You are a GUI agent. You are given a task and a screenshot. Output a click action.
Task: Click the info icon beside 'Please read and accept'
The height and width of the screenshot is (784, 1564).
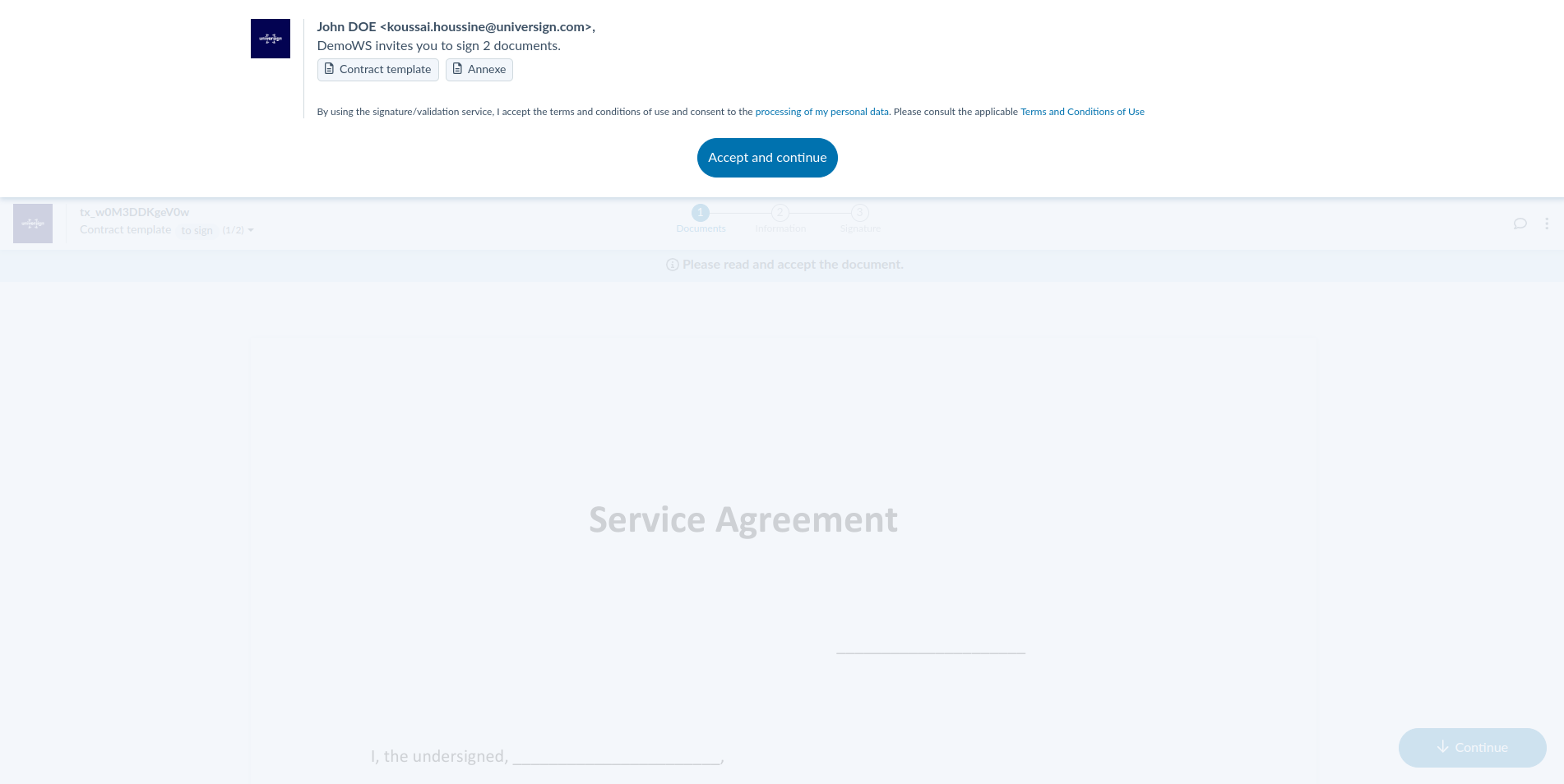click(x=672, y=265)
